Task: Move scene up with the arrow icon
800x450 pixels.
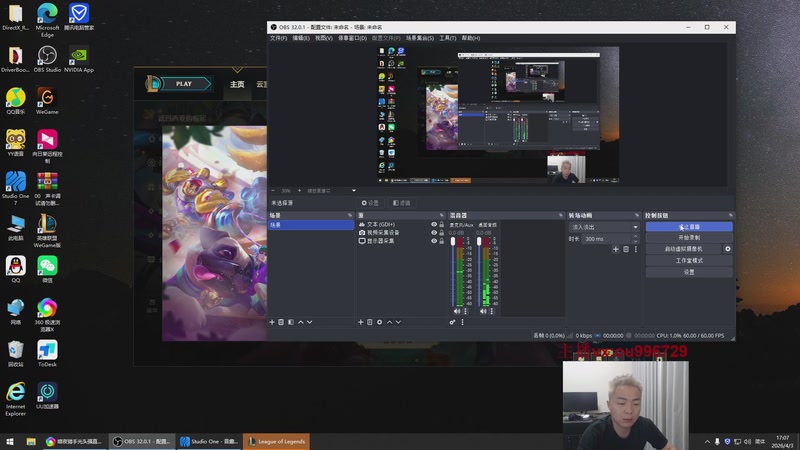Action: [x=301, y=322]
